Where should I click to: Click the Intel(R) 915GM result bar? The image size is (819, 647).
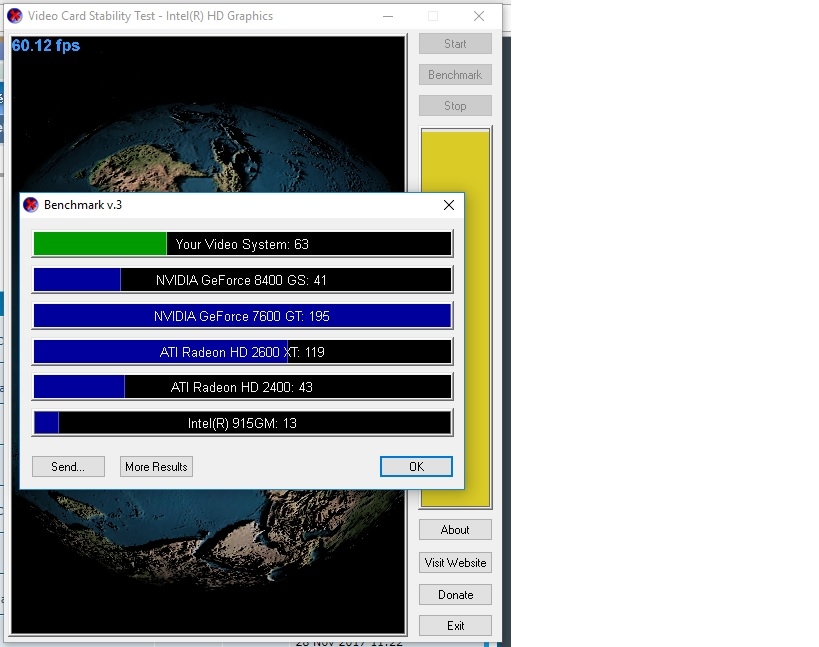[x=242, y=423]
